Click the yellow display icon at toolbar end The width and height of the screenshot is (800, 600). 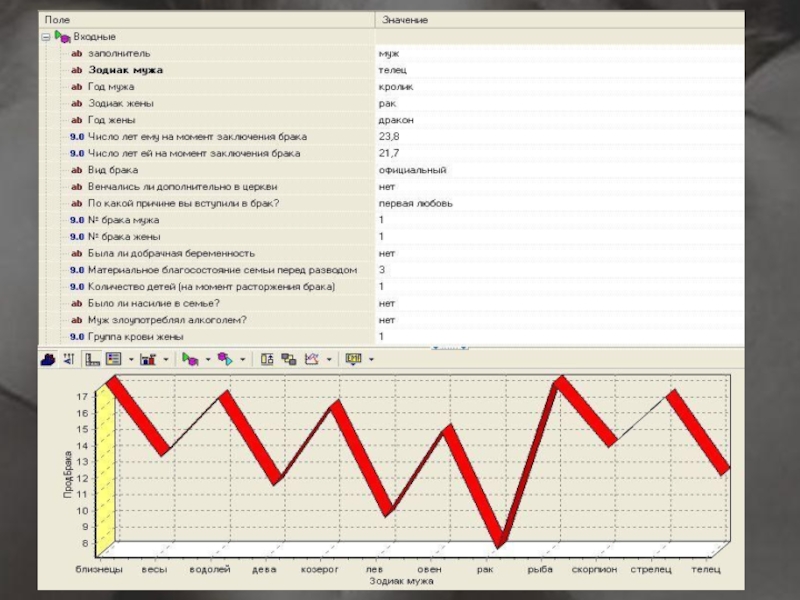(353, 358)
